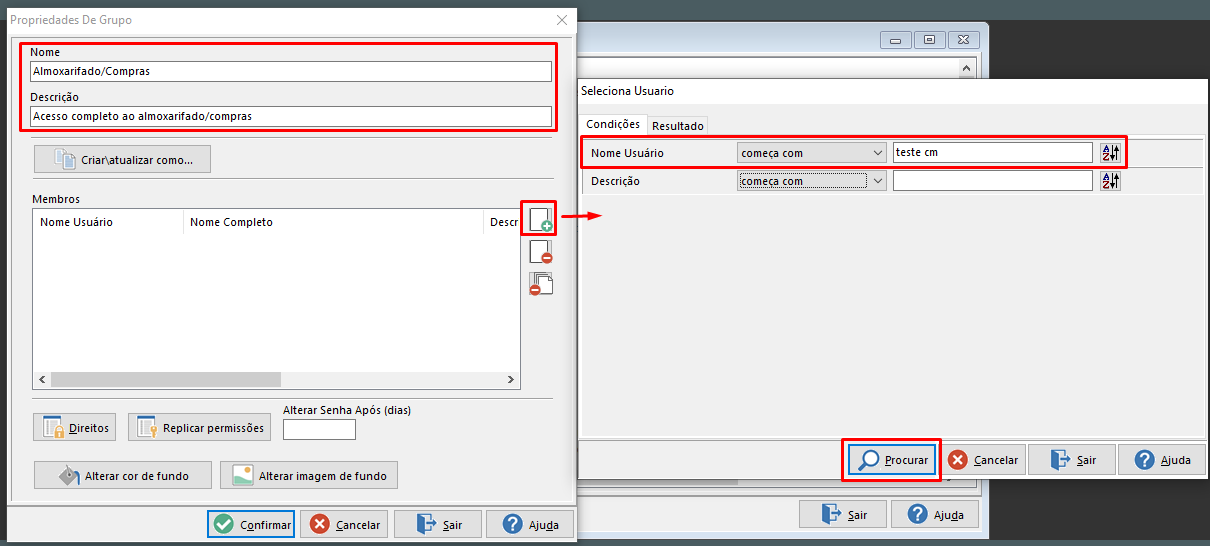Click Ajuda in Propriedades De Grupo dialog
Screen dimensions: 1210x546
(530, 524)
